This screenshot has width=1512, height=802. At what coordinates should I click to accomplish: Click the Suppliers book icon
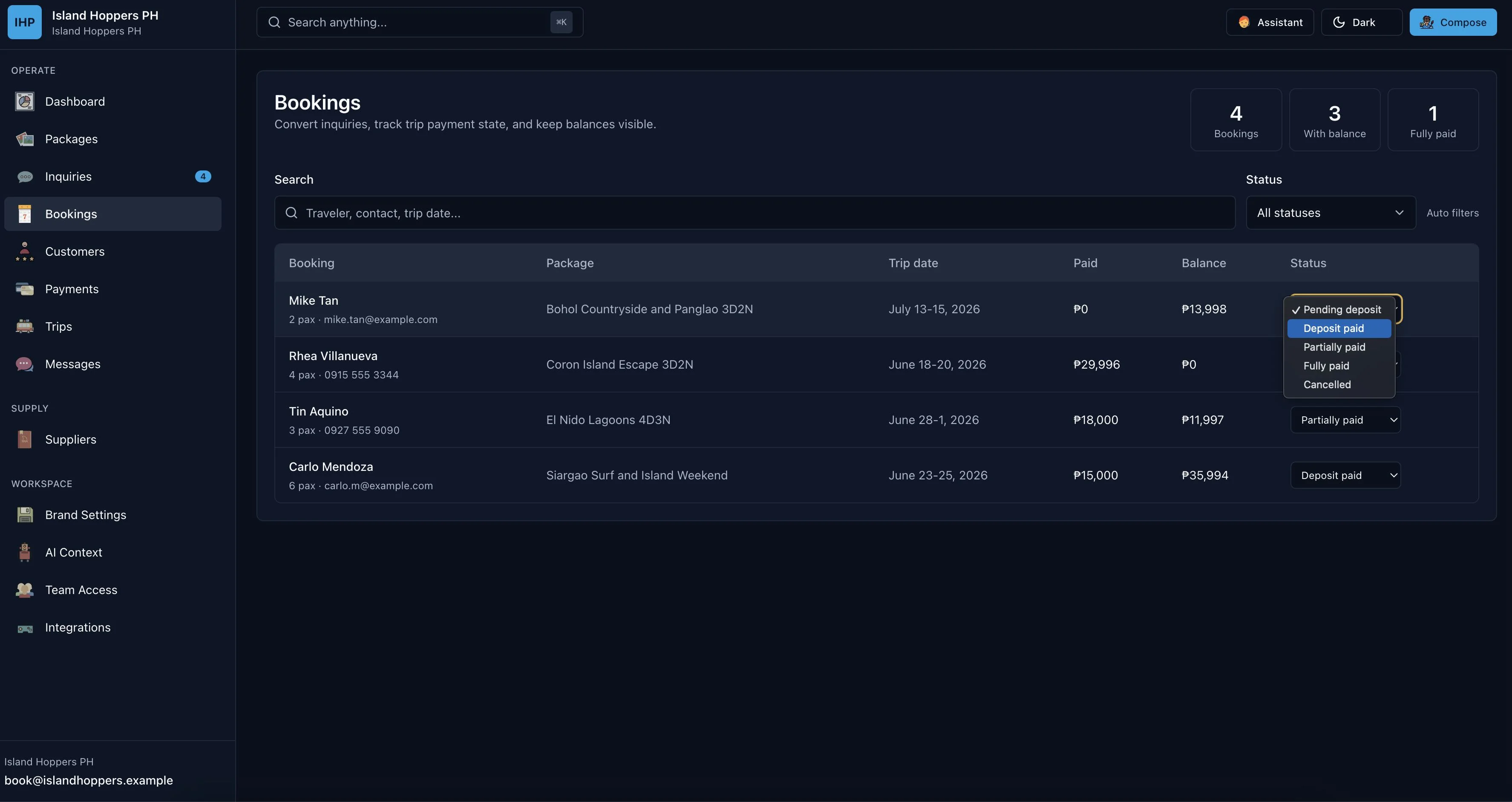tap(25, 440)
